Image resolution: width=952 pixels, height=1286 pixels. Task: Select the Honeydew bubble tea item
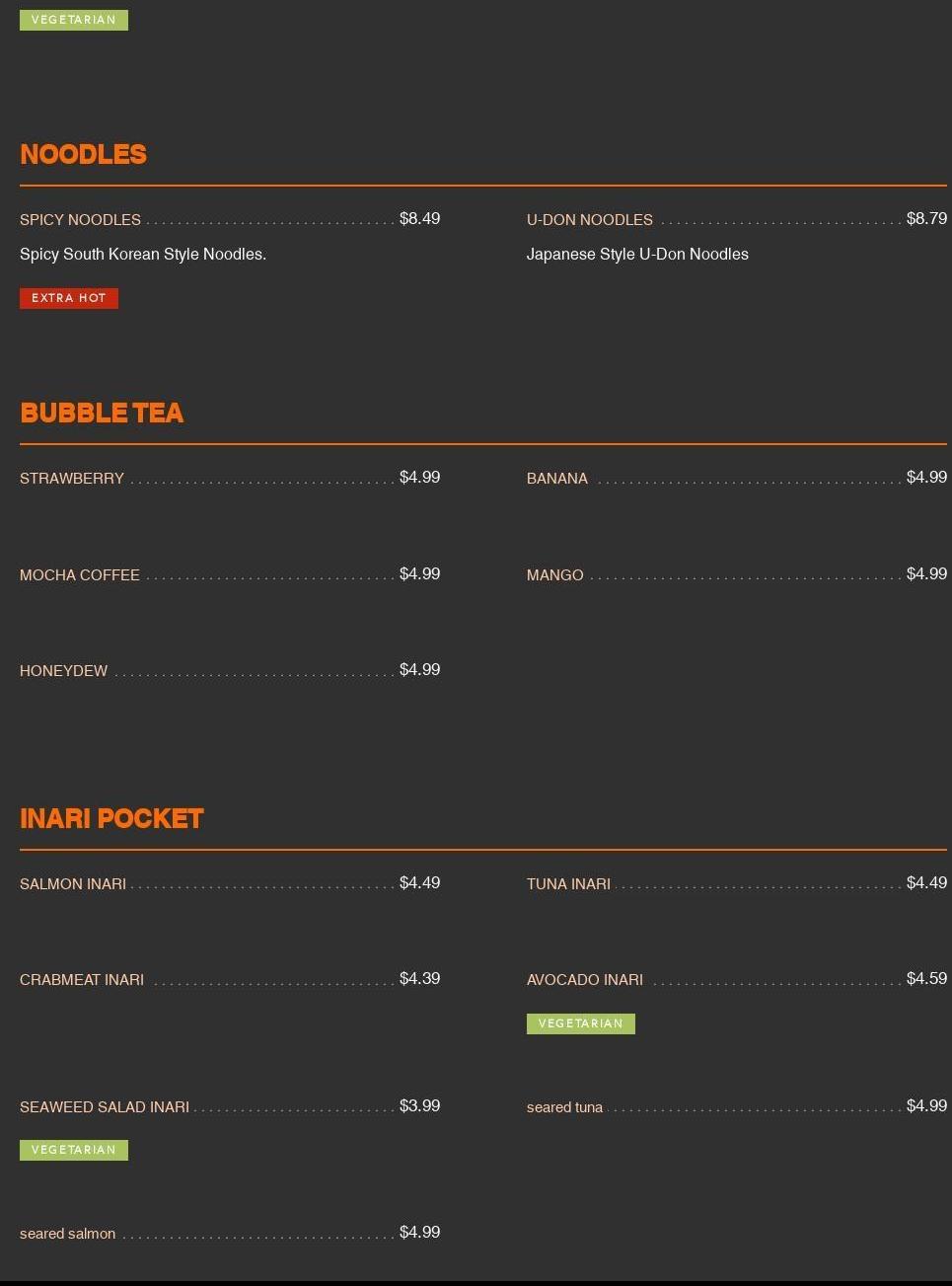click(63, 671)
